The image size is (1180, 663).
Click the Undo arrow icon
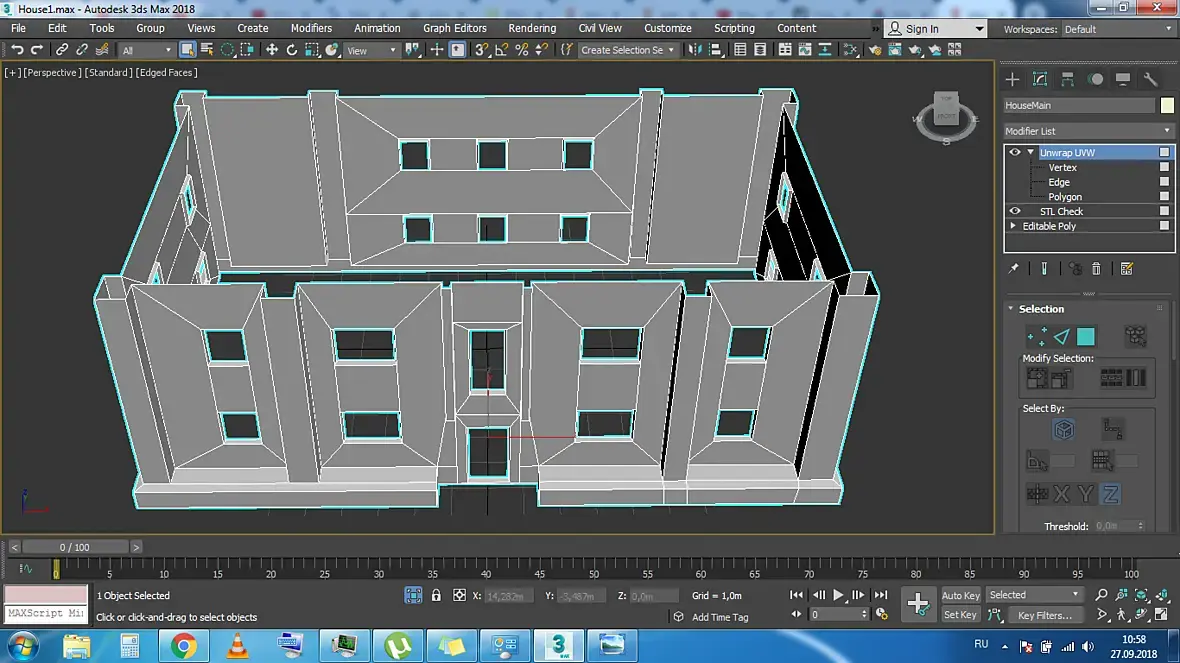click(17, 50)
